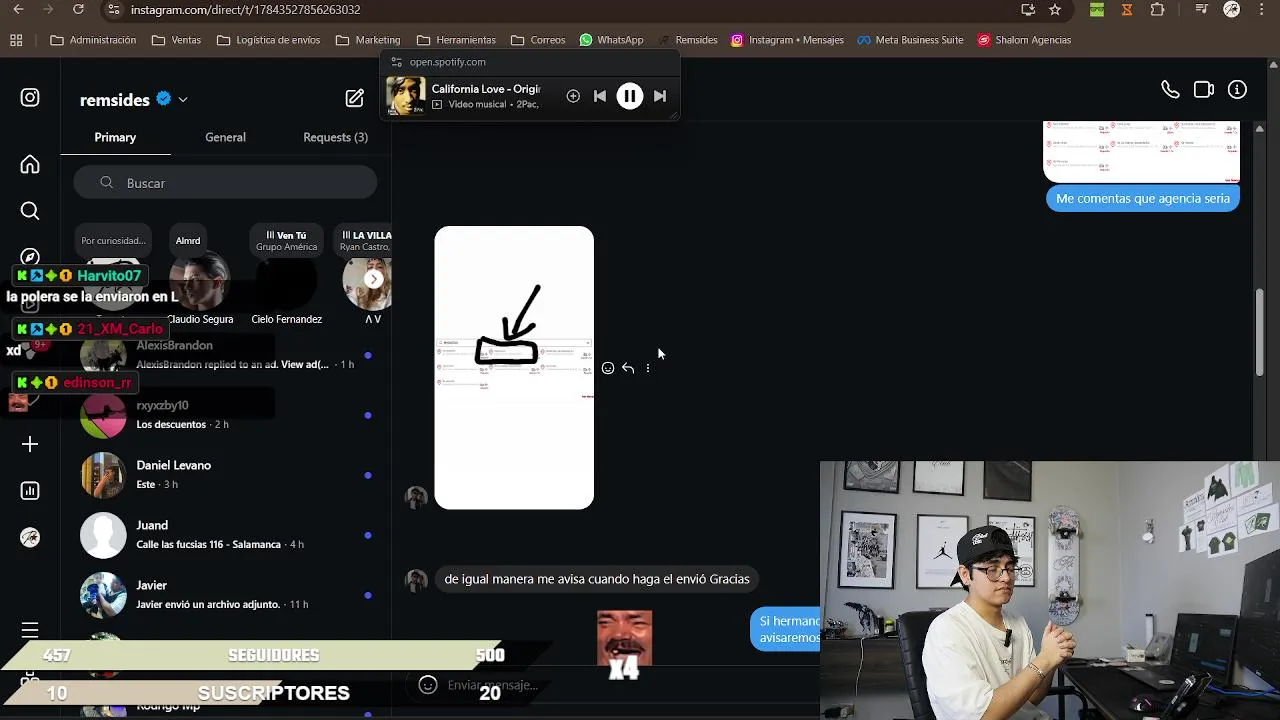Start an audio call in chat header
Viewport: 1280px width, 720px height.
click(x=1170, y=89)
